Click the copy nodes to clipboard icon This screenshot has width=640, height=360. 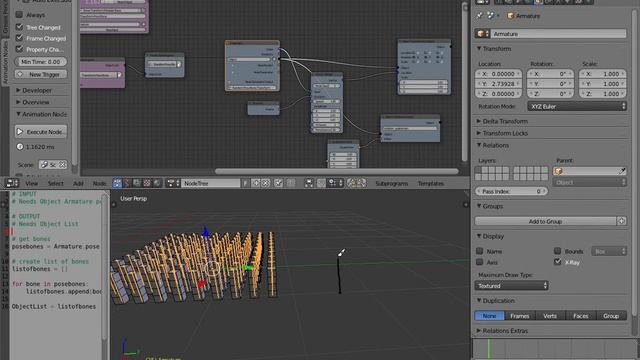coord(352,183)
